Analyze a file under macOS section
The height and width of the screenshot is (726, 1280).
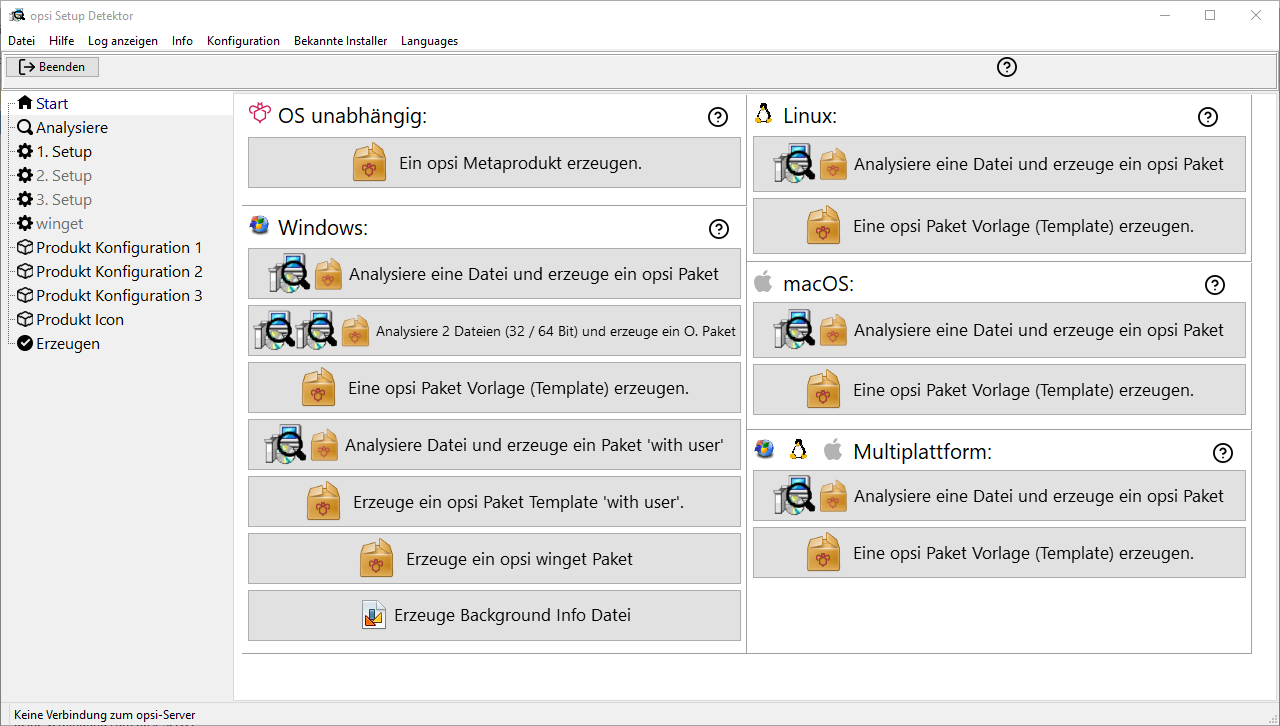999,330
